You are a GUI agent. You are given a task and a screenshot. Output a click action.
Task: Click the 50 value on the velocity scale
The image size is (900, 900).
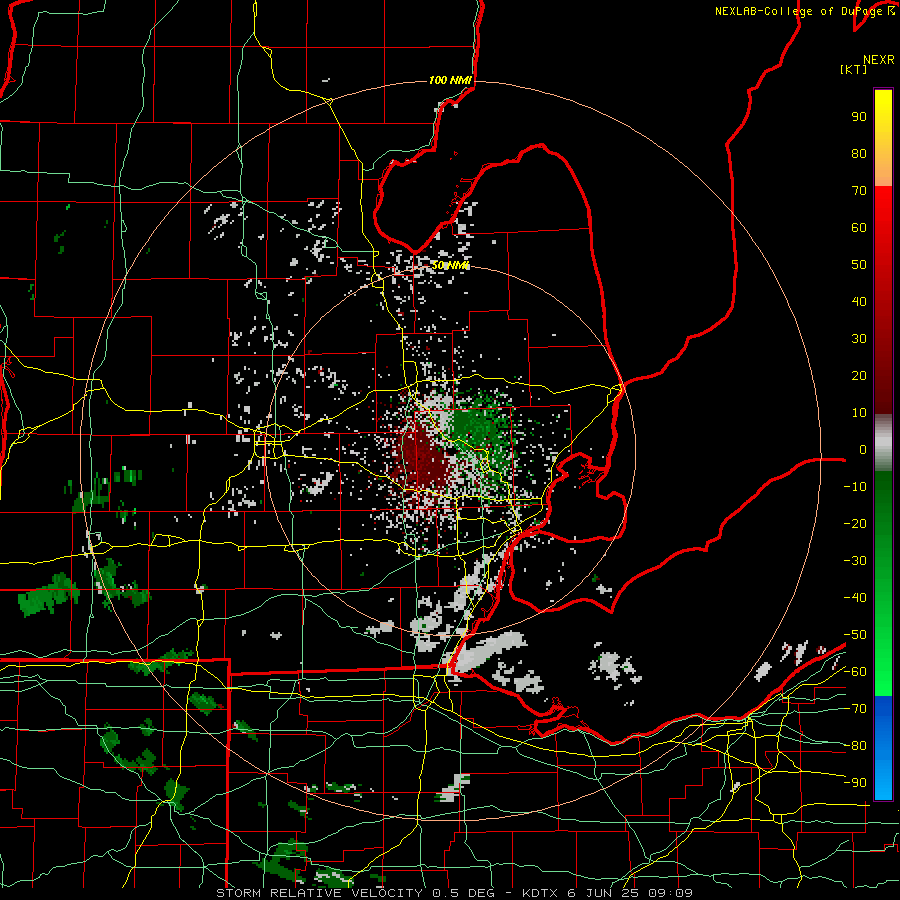859,265
